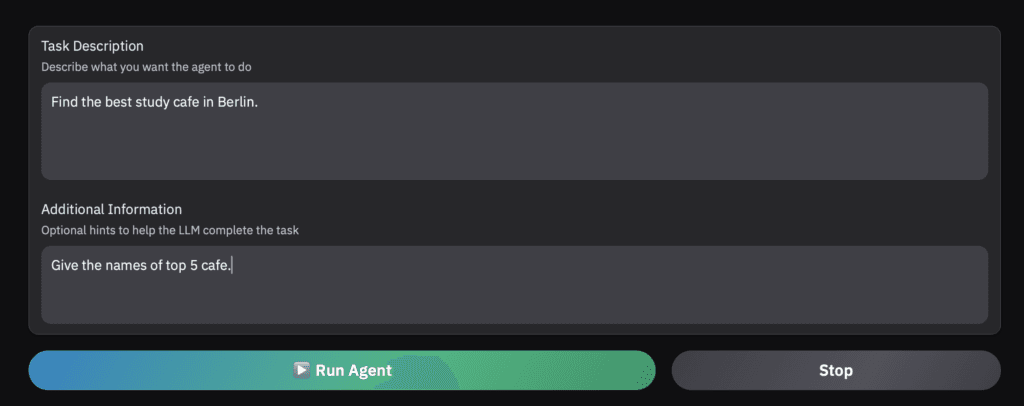Start the agent with Run Agent button
This screenshot has height=406, width=1024.
pos(342,370)
